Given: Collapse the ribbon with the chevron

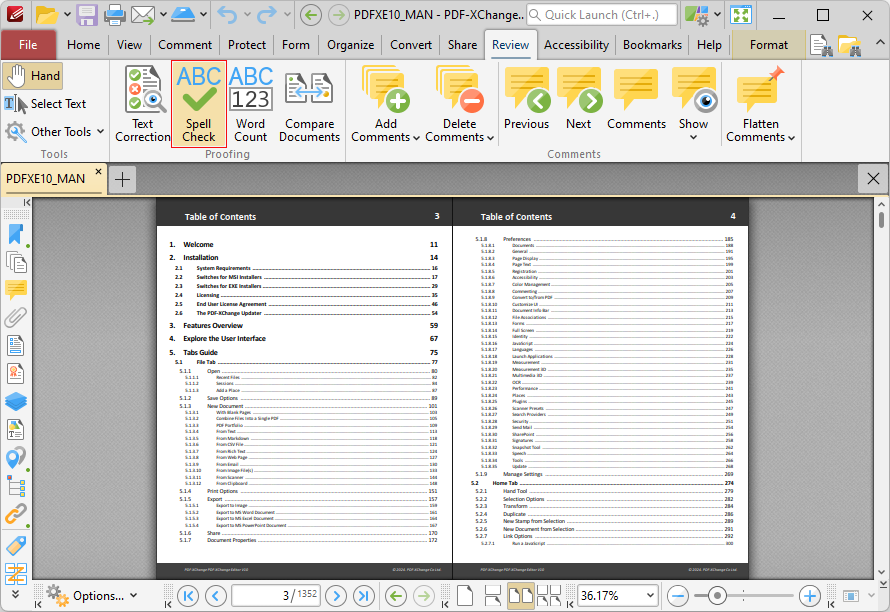Looking at the screenshot, I should click(x=879, y=43).
